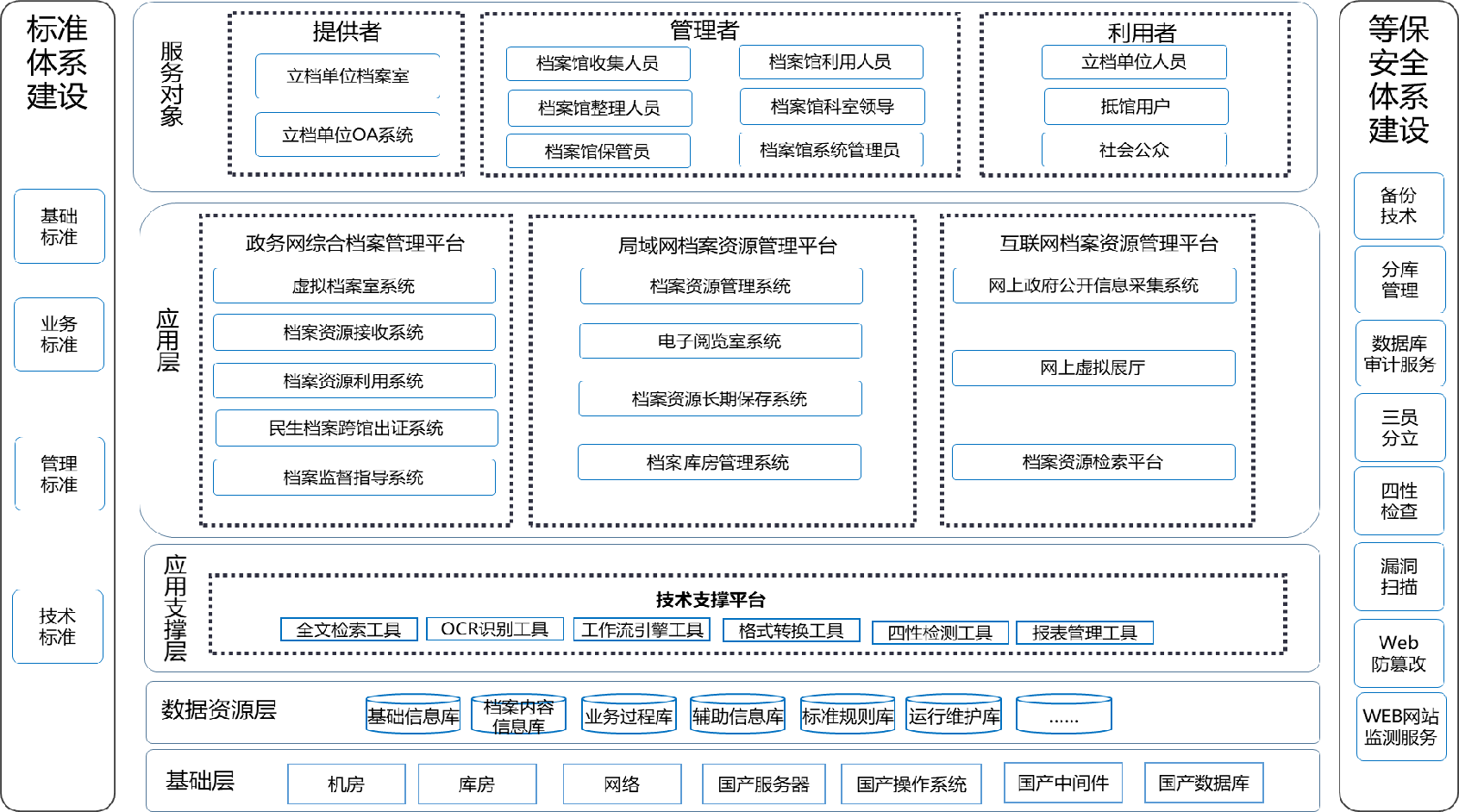Click 立档单位档案室 under 提供者

point(348,76)
